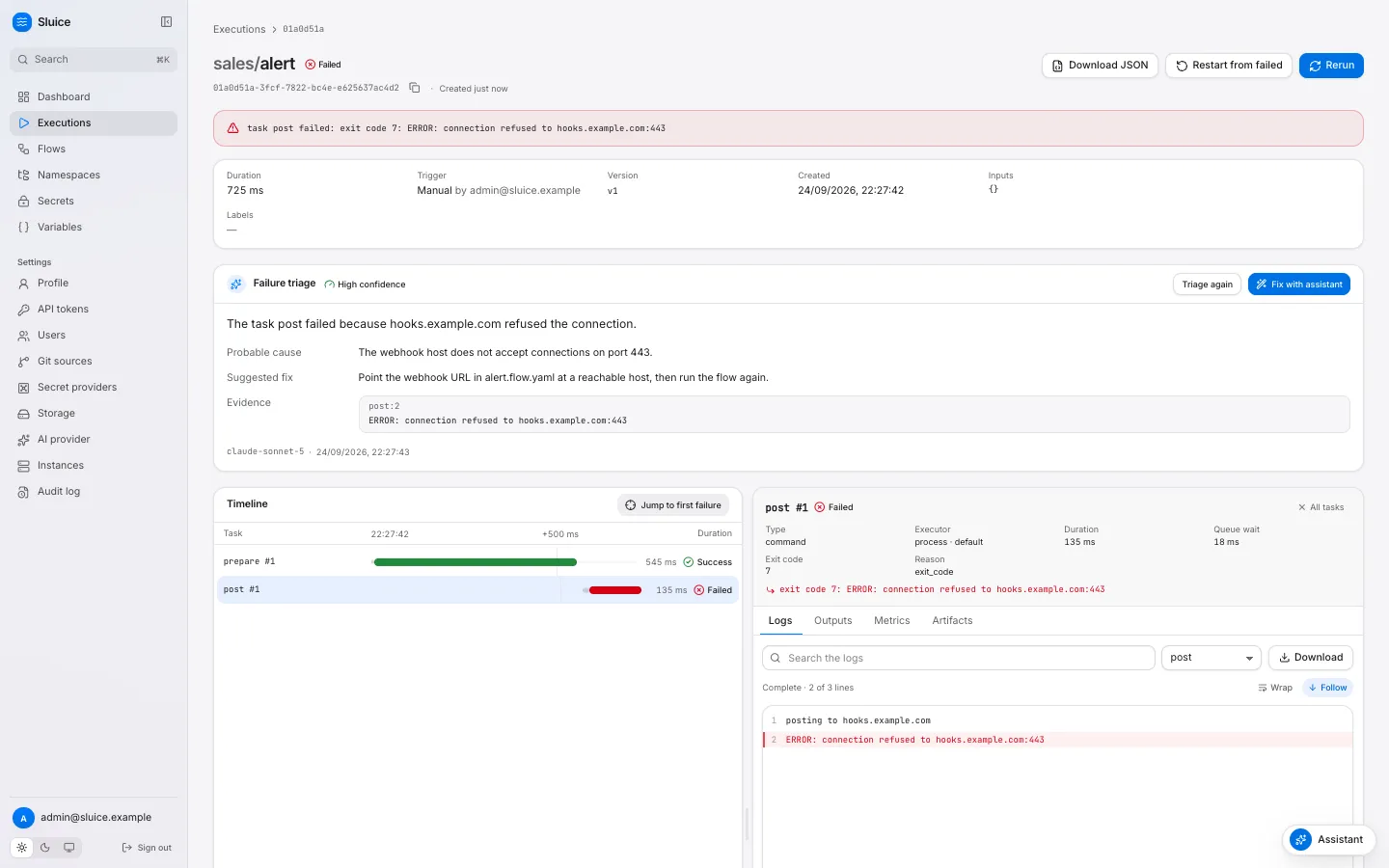1389x868 pixels.
Task: Switch to the Metrics tab
Action: coord(892,620)
